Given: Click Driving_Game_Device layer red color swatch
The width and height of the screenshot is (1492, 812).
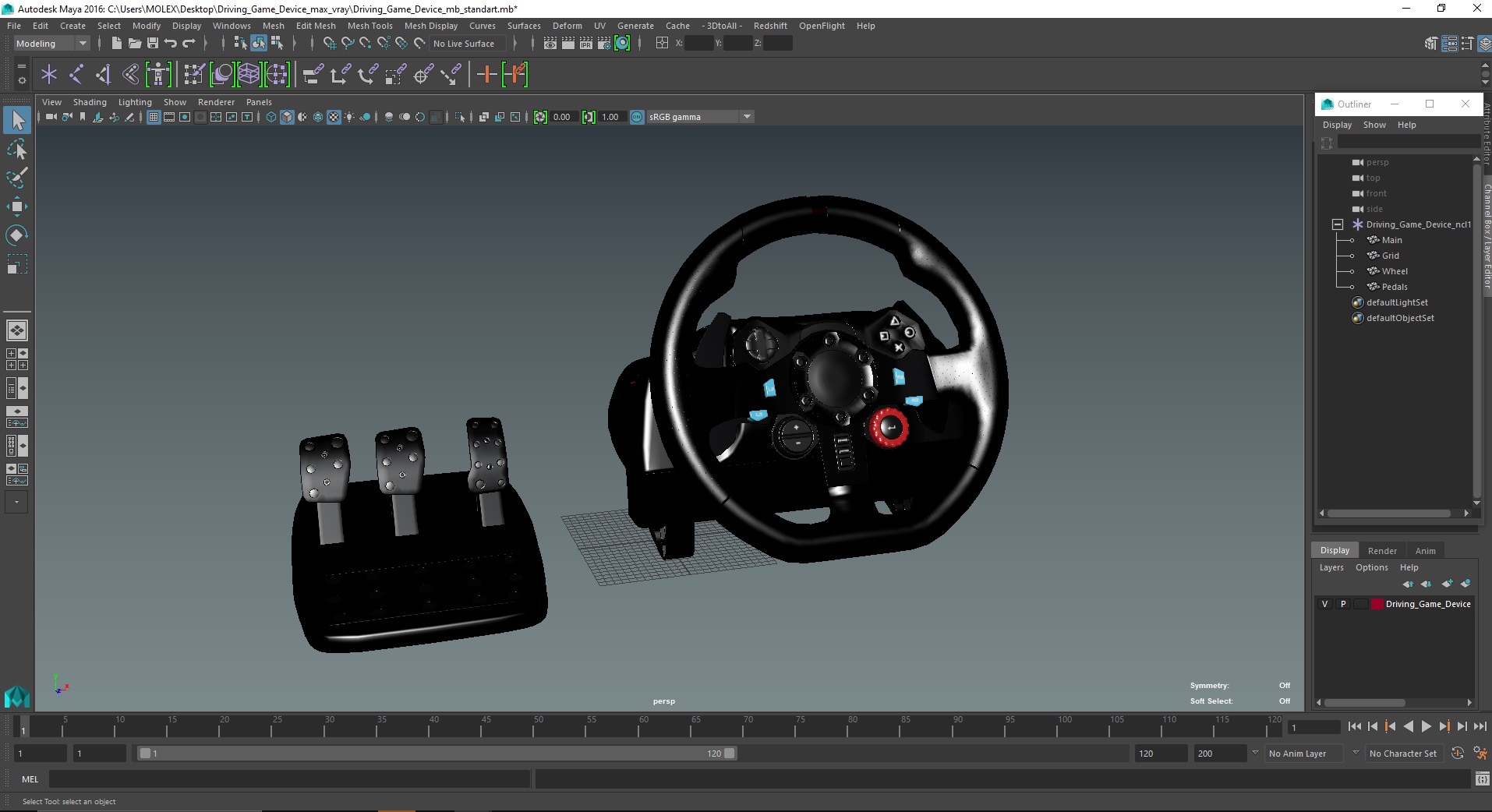Looking at the screenshot, I should click(1377, 604).
